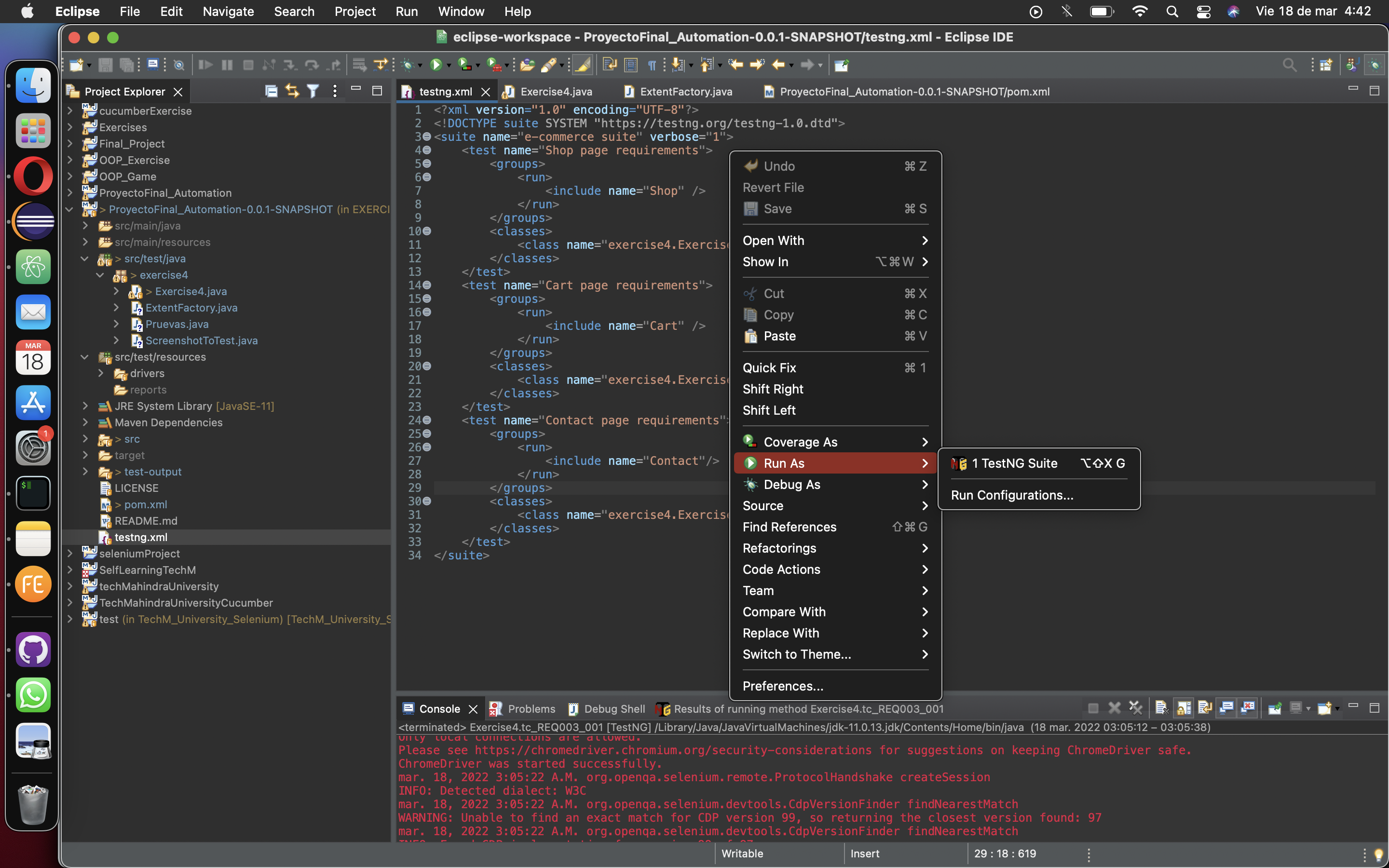Click the Terminate stop icon in the main toolbar

coord(248,65)
